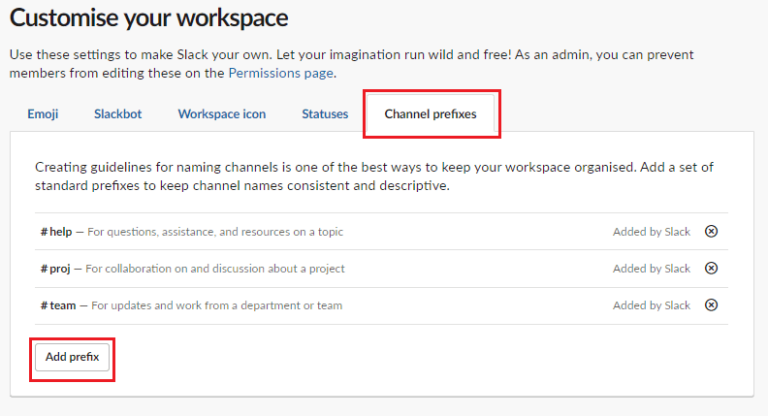The image size is (768, 416).
Task: Remove the #help channel prefix
Action: tap(711, 231)
